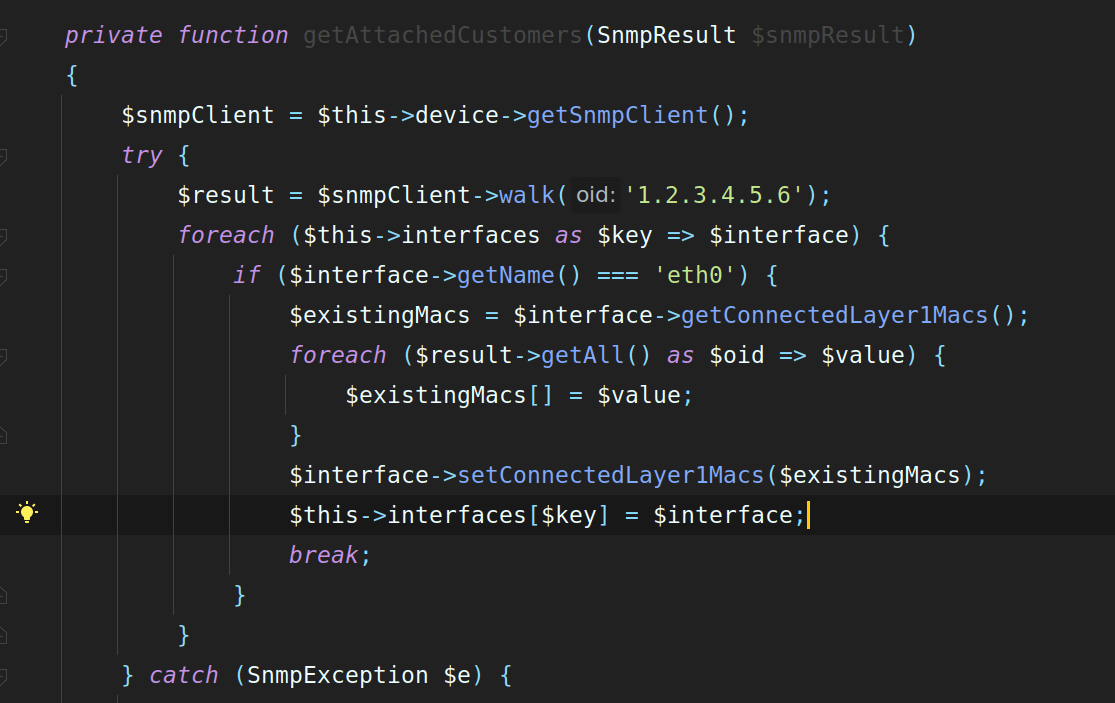The image size is (1115, 703).
Task: Click the setConnectedLayer1Macs method call
Action: pos(610,475)
